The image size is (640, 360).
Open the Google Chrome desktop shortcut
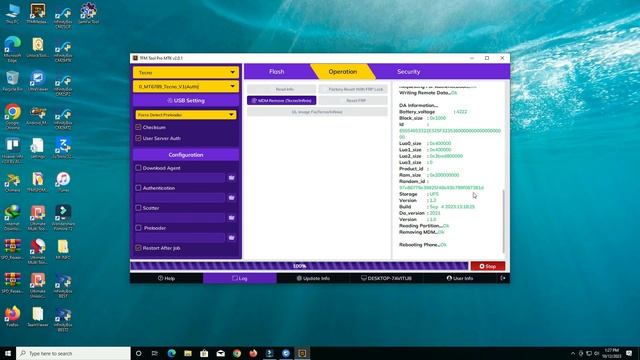point(12,117)
